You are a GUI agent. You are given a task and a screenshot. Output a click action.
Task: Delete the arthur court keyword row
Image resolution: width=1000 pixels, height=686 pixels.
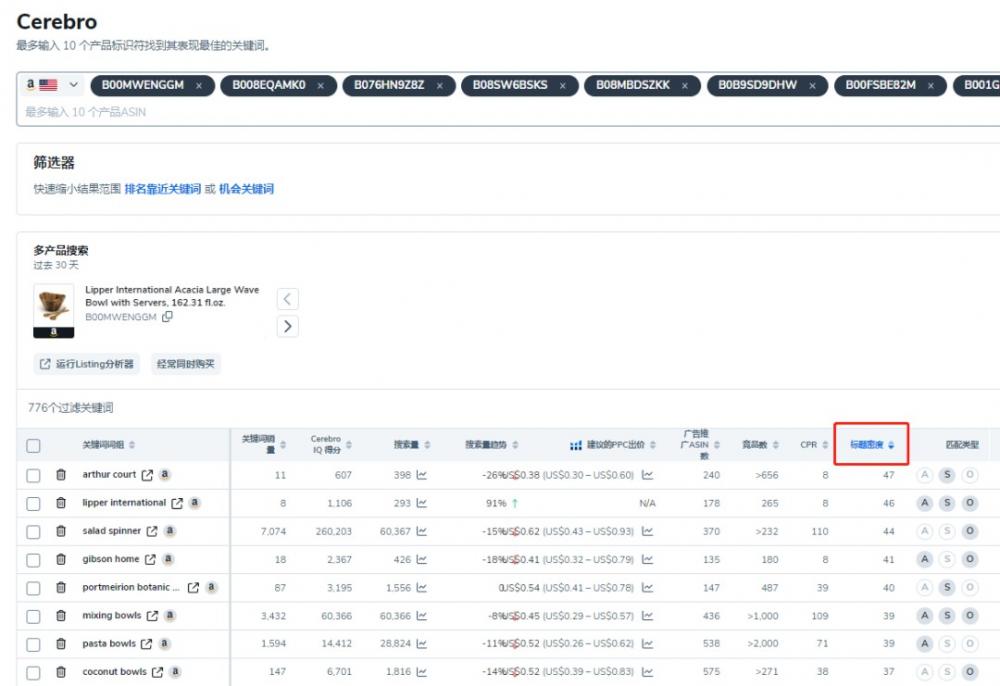click(x=61, y=475)
